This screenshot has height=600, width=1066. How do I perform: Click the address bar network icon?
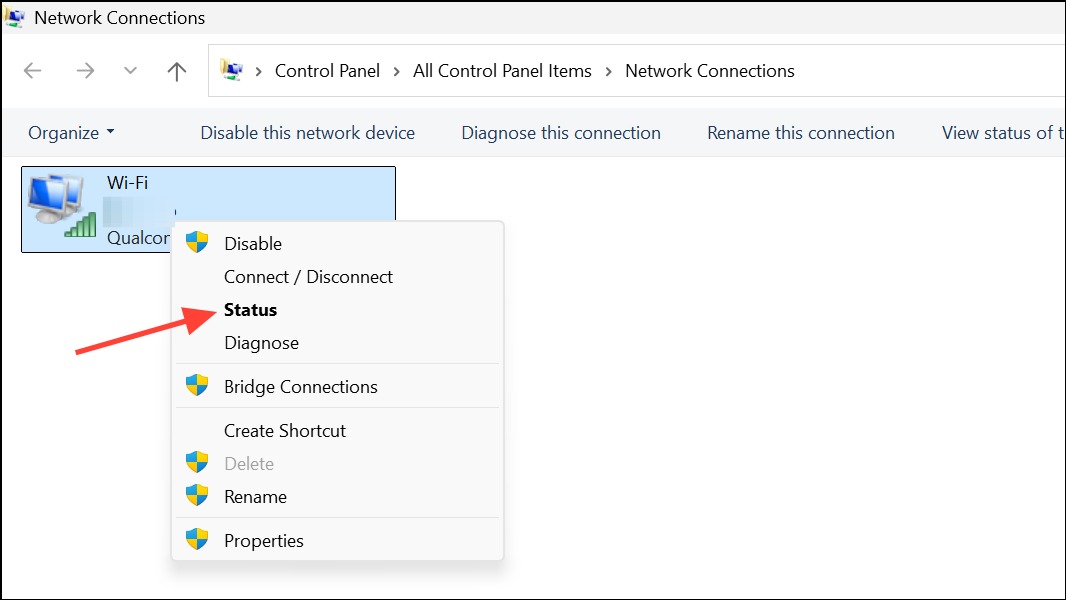(x=231, y=70)
